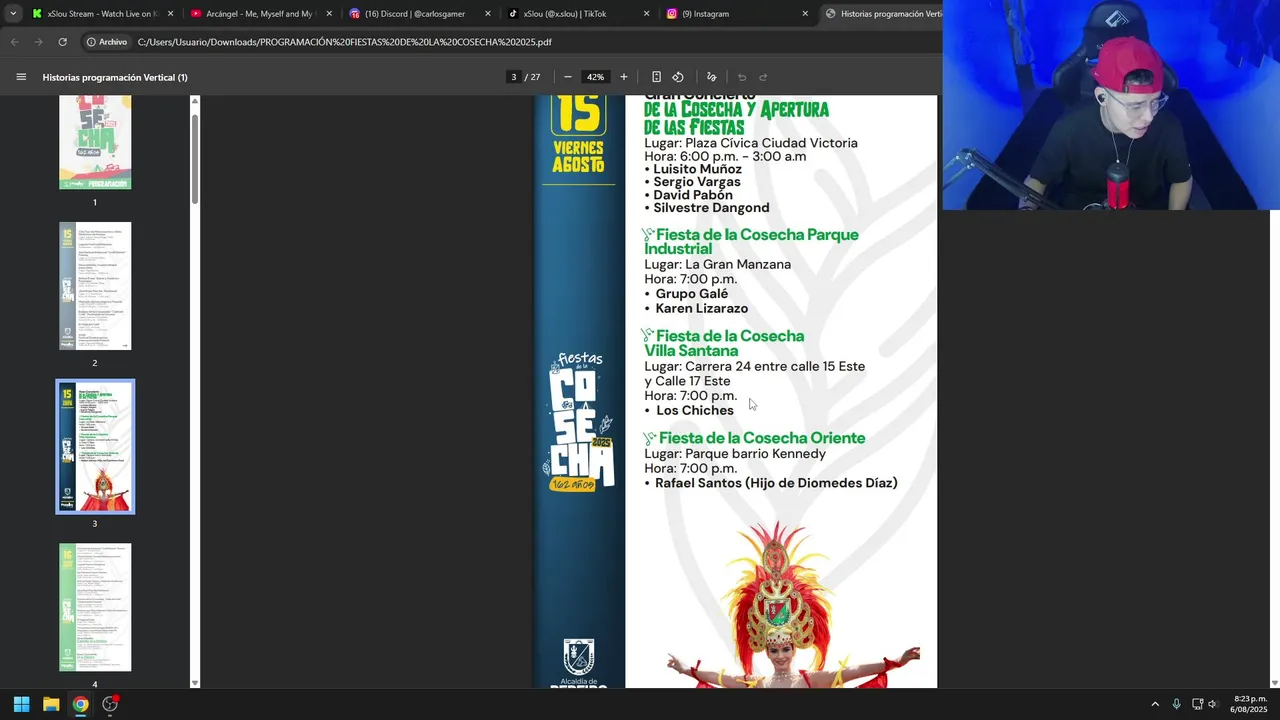The width and height of the screenshot is (1280, 720).
Task: Click 'Rafael Santos (Hijo de Diomedes Díaz)' text
Action: [x=776, y=483]
